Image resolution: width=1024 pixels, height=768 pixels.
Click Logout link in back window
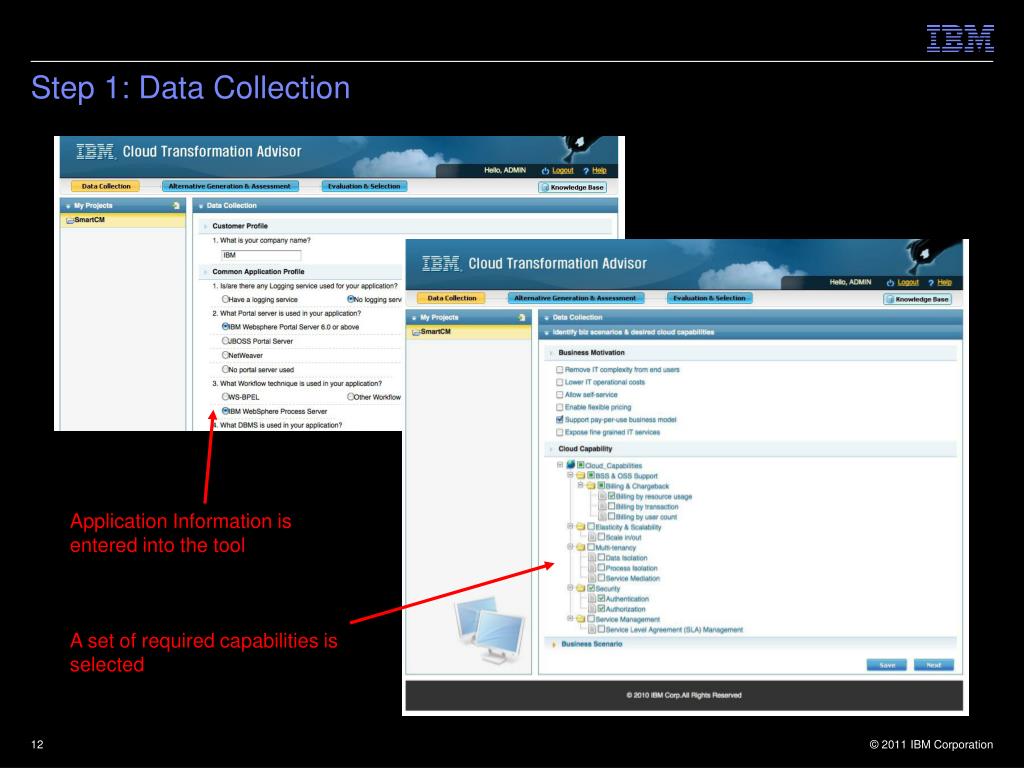562,170
